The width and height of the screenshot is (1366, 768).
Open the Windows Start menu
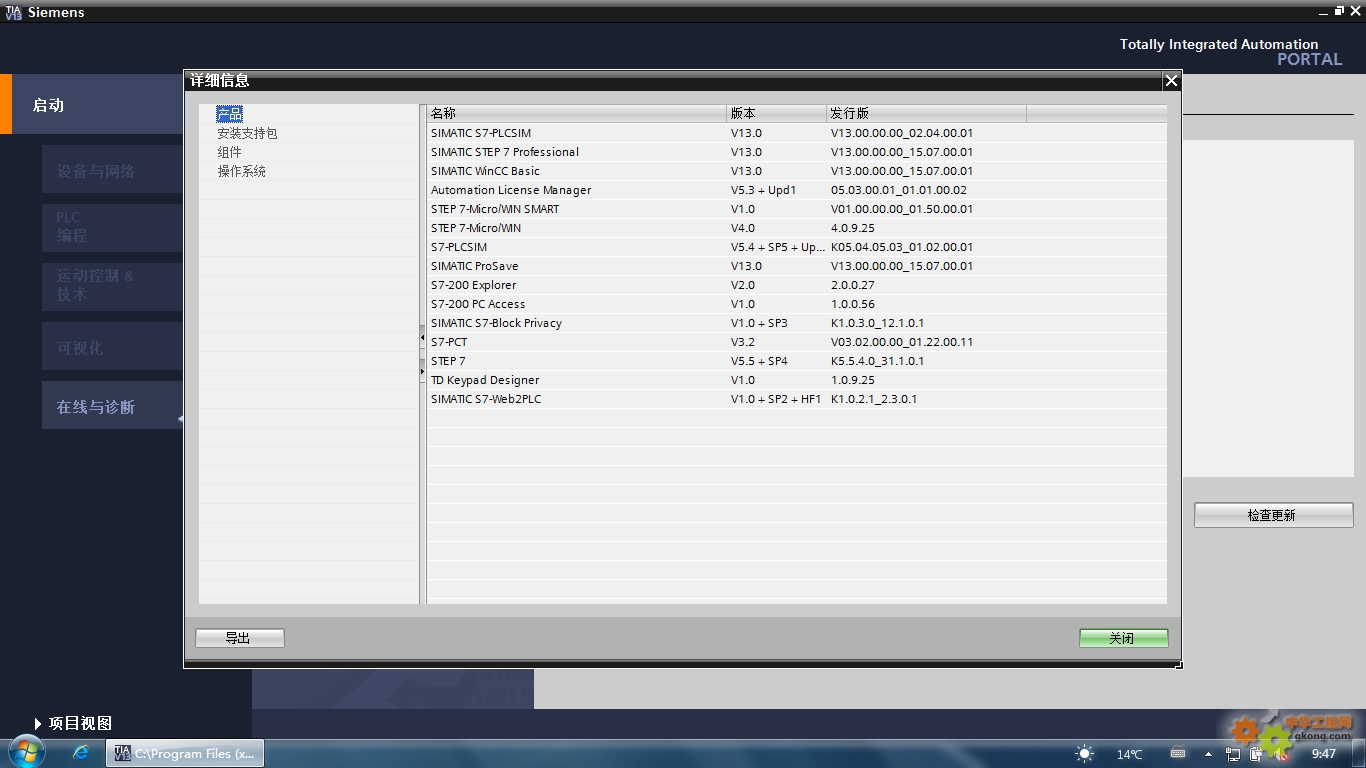[x=25, y=753]
